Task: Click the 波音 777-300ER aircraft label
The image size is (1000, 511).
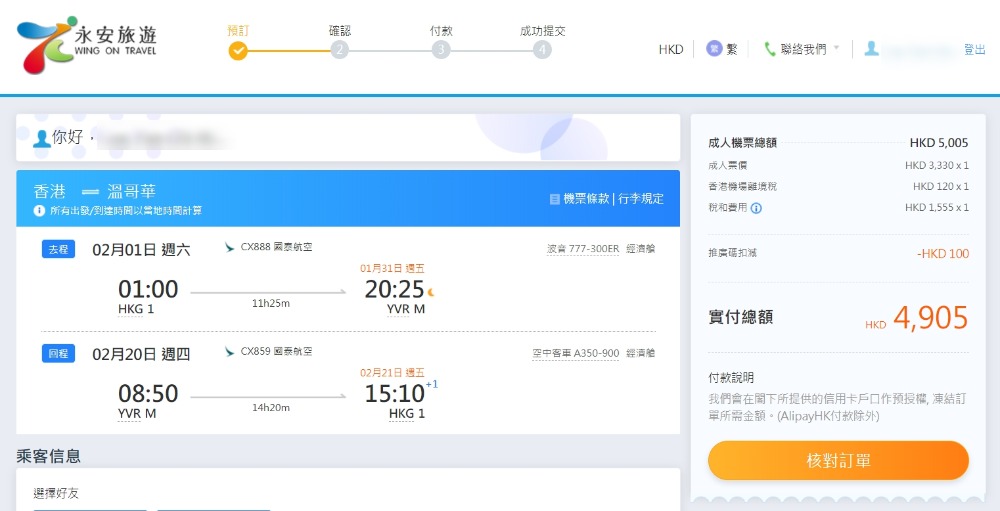Action: click(582, 249)
